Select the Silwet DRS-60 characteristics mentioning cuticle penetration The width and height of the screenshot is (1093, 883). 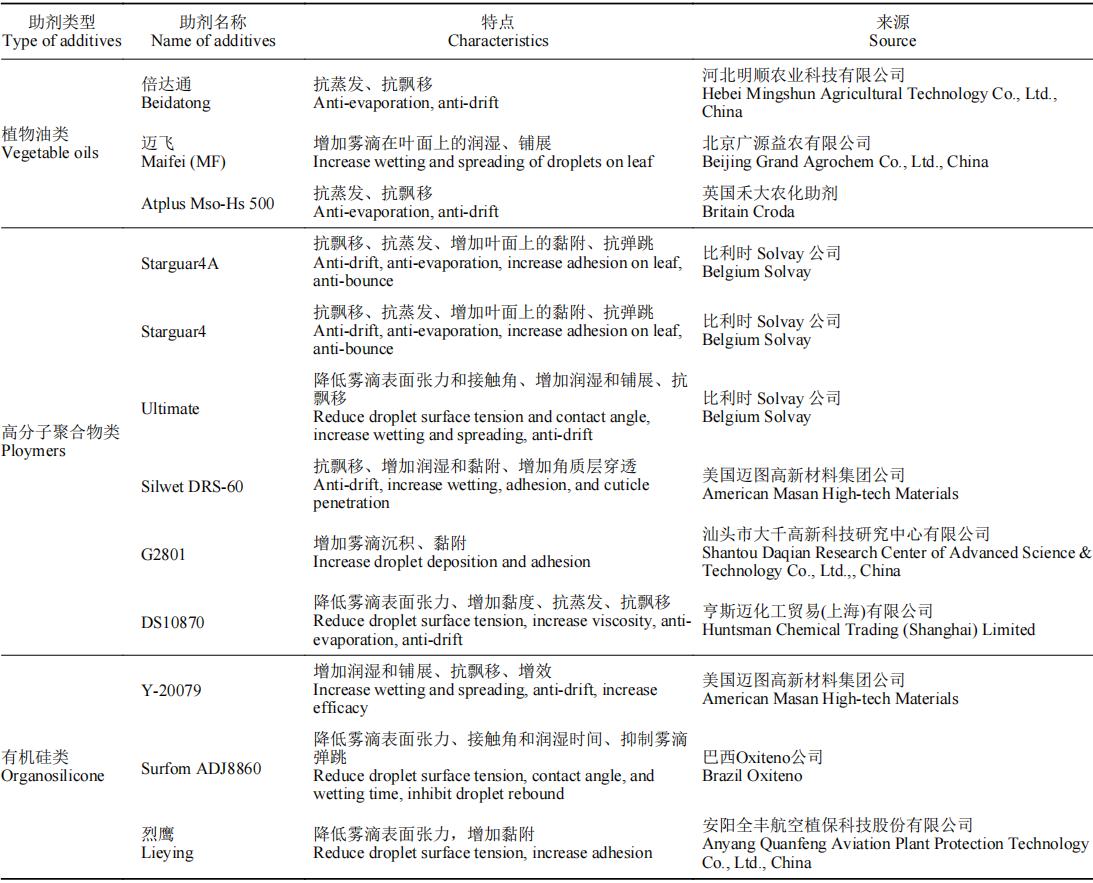click(482, 484)
